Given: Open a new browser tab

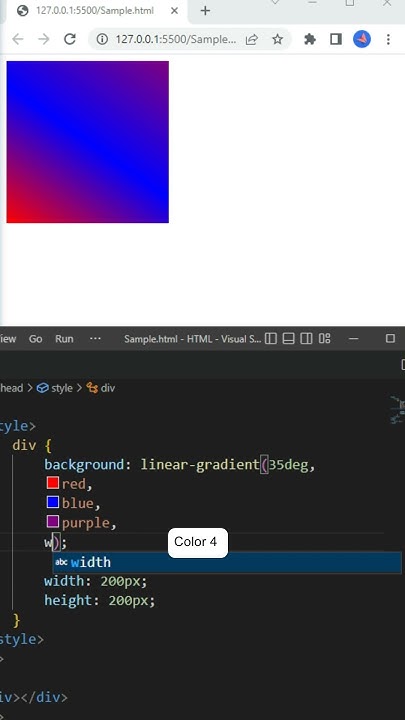Looking at the screenshot, I should [x=205, y=11].
